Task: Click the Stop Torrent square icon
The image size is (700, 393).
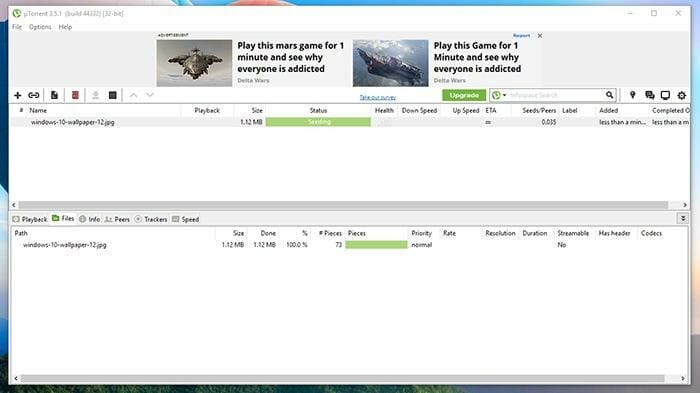Action: coord(112,95)
